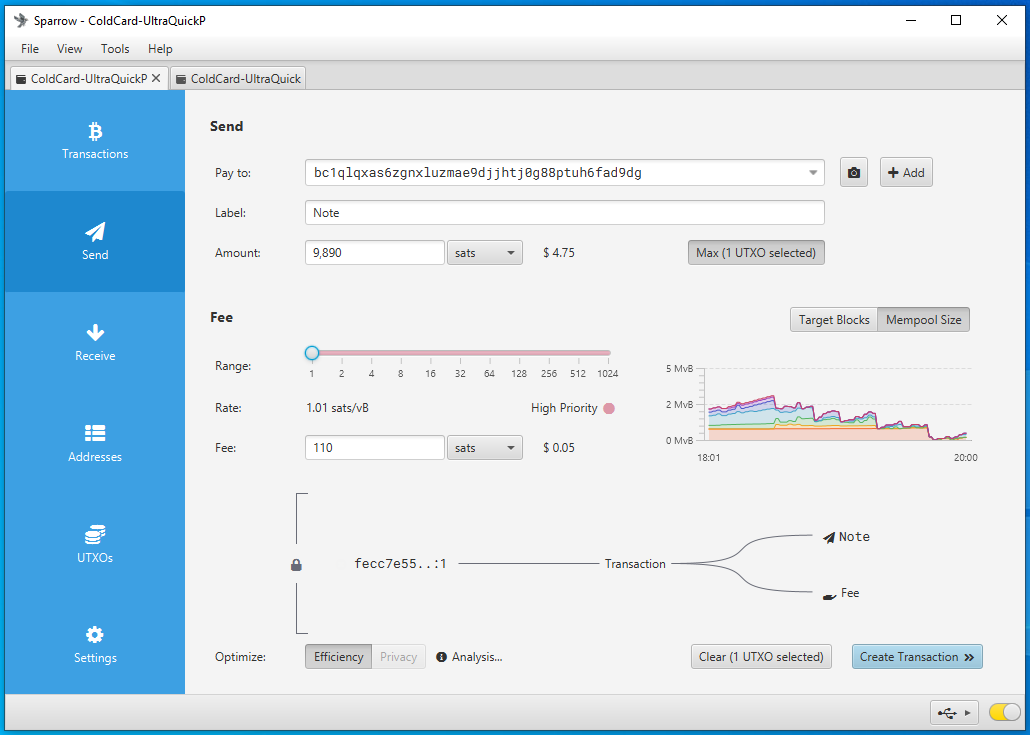Open the File menu
Viewport: 1030px width, 735px height.
click(30, 49)
